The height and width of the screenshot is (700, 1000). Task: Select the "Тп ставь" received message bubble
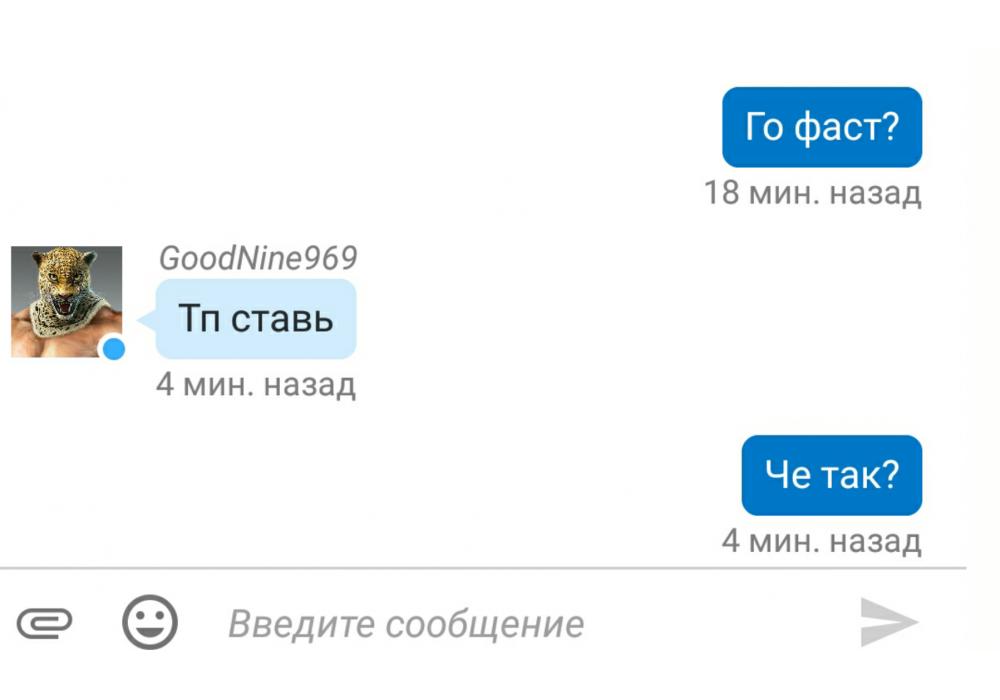click(256, 319)
